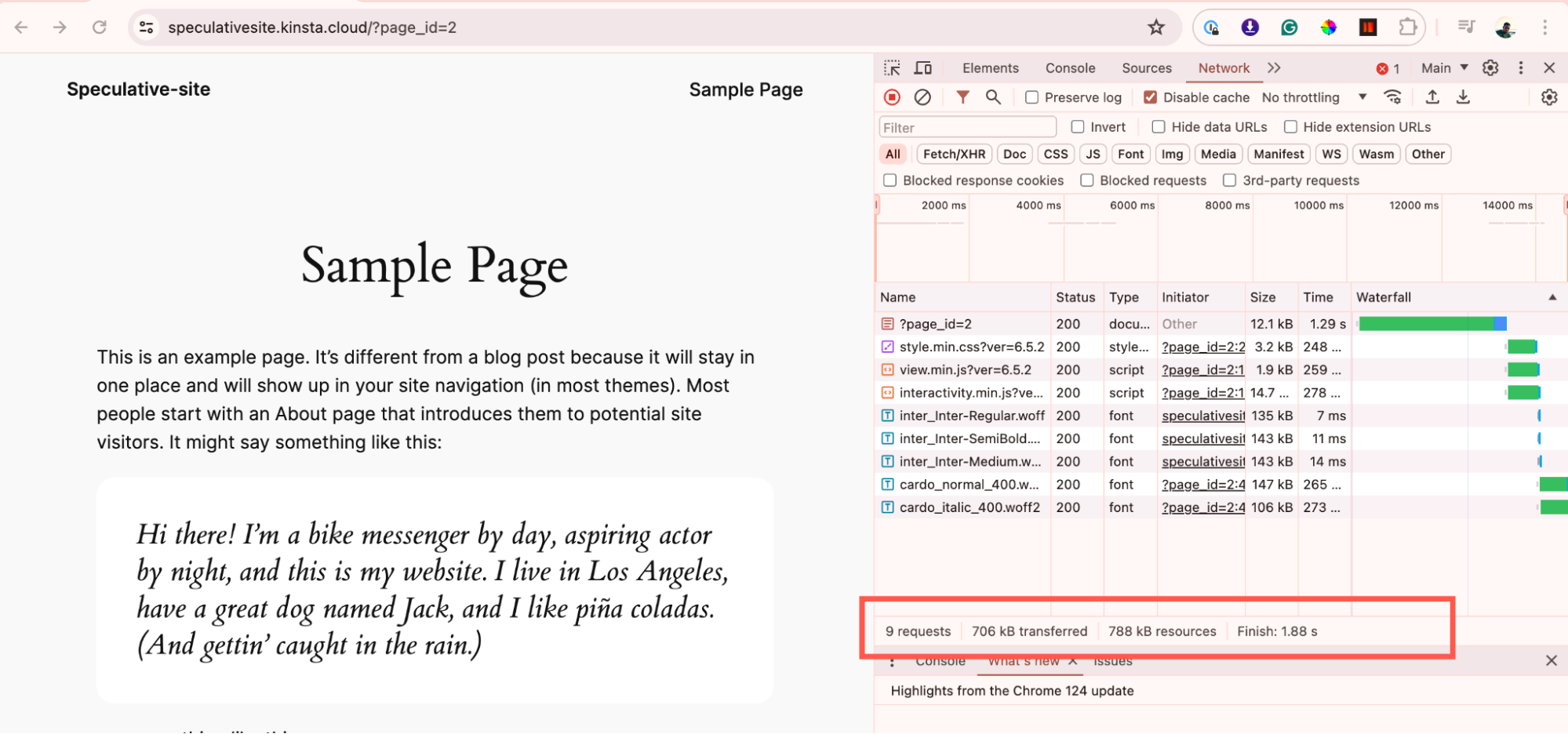Expand the hidden DevTools panels chevron
This screenshot has height=734, width=1568.
[1274, 67]
